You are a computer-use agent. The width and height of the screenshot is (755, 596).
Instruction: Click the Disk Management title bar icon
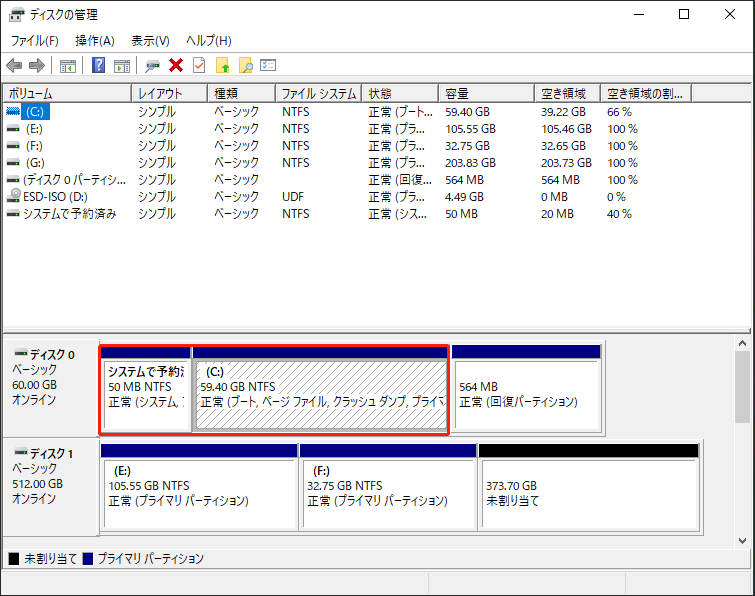click(x=16, y=15)
